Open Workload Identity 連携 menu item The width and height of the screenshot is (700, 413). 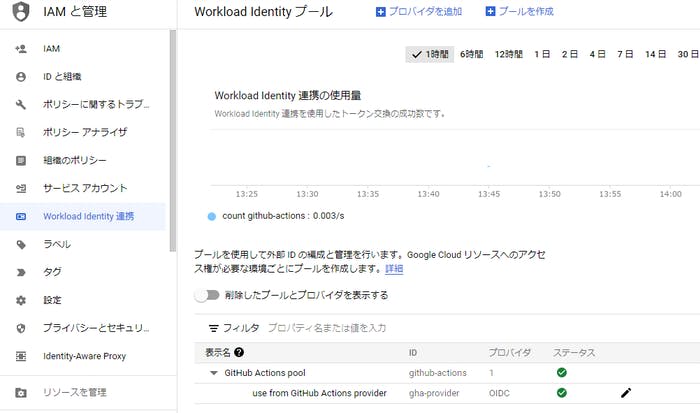pyautogui.click(x=83, y=217)
